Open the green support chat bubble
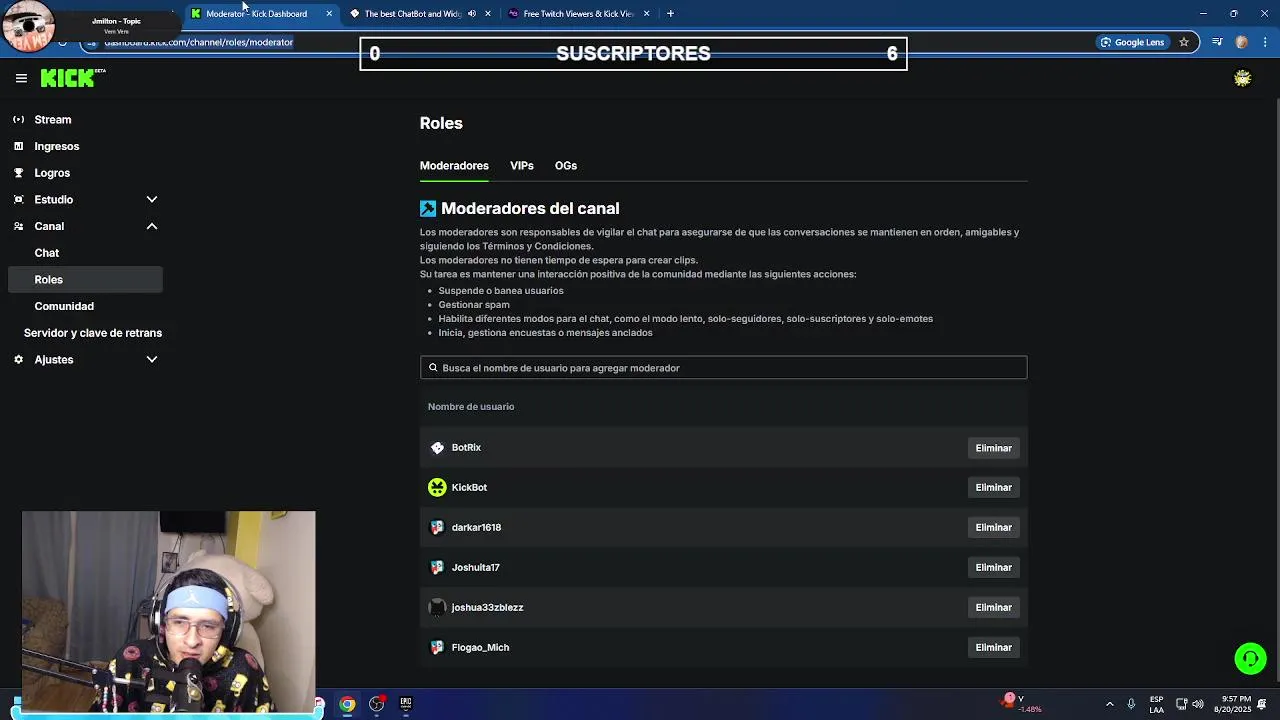This screenshot has height=720, width=1280. pos(1250,658)
